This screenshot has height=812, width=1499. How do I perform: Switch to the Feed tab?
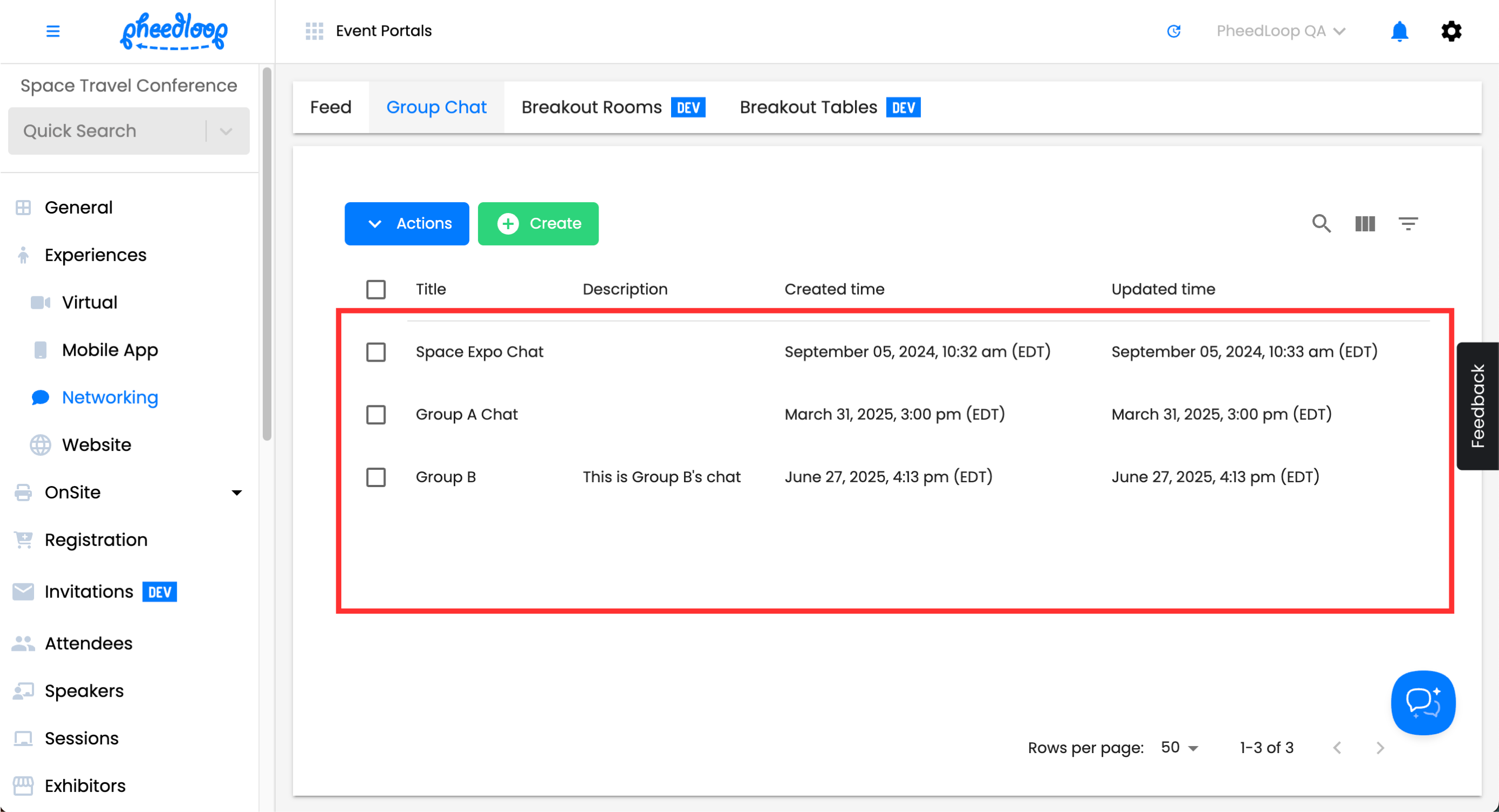coord(330,107)
